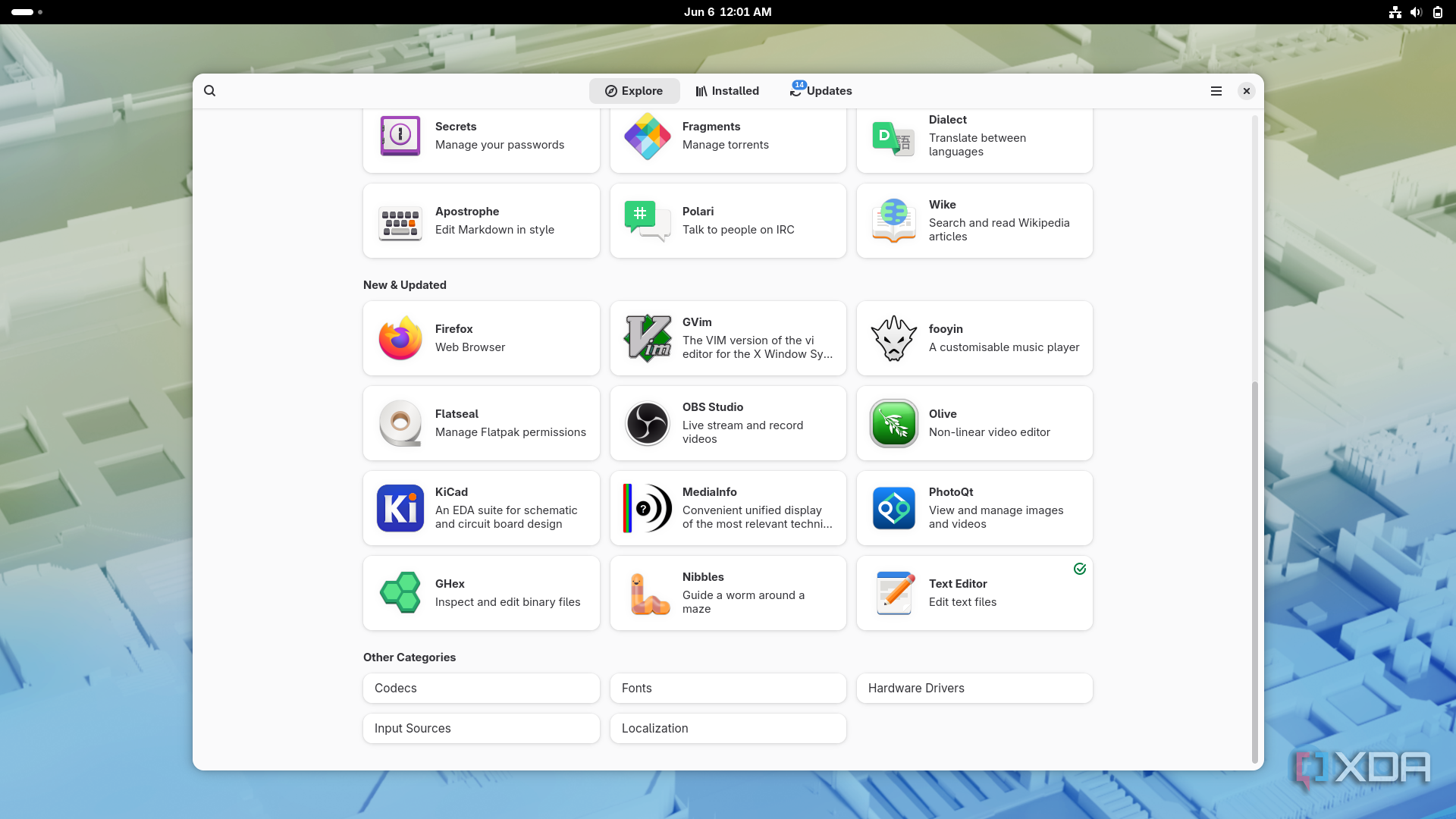The width and height of the screenshot is (1456, 819).
Task: Click the 'A customisable music player' text
Action: [x=1004, y=347]
